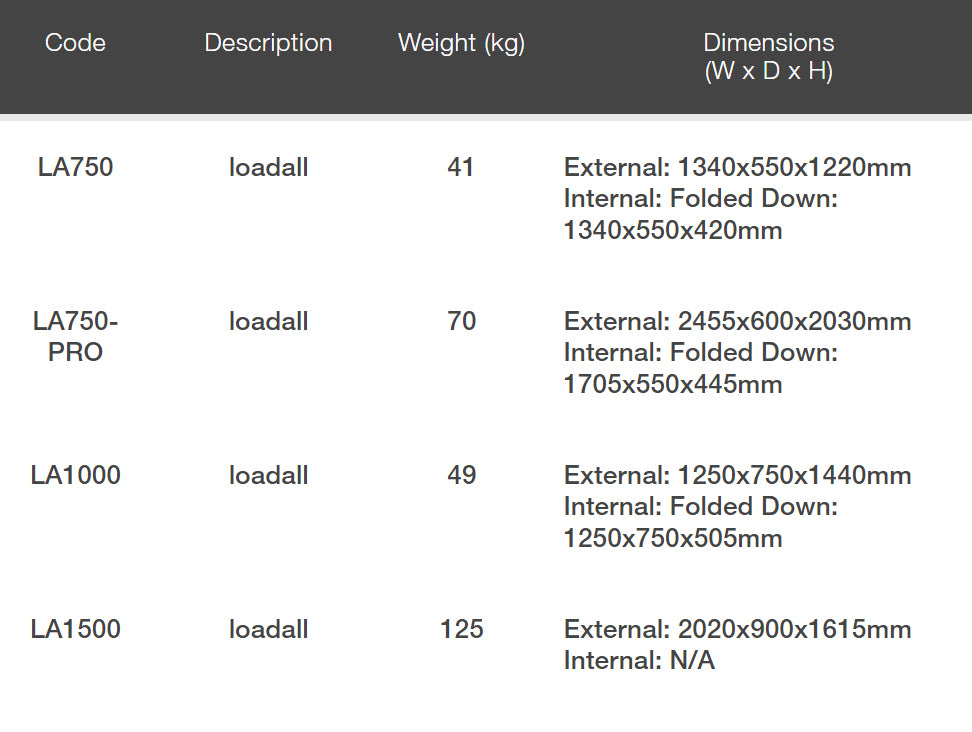Select the LA1500 product code
This screenshot has height=732, width=972.
(76, 629)
